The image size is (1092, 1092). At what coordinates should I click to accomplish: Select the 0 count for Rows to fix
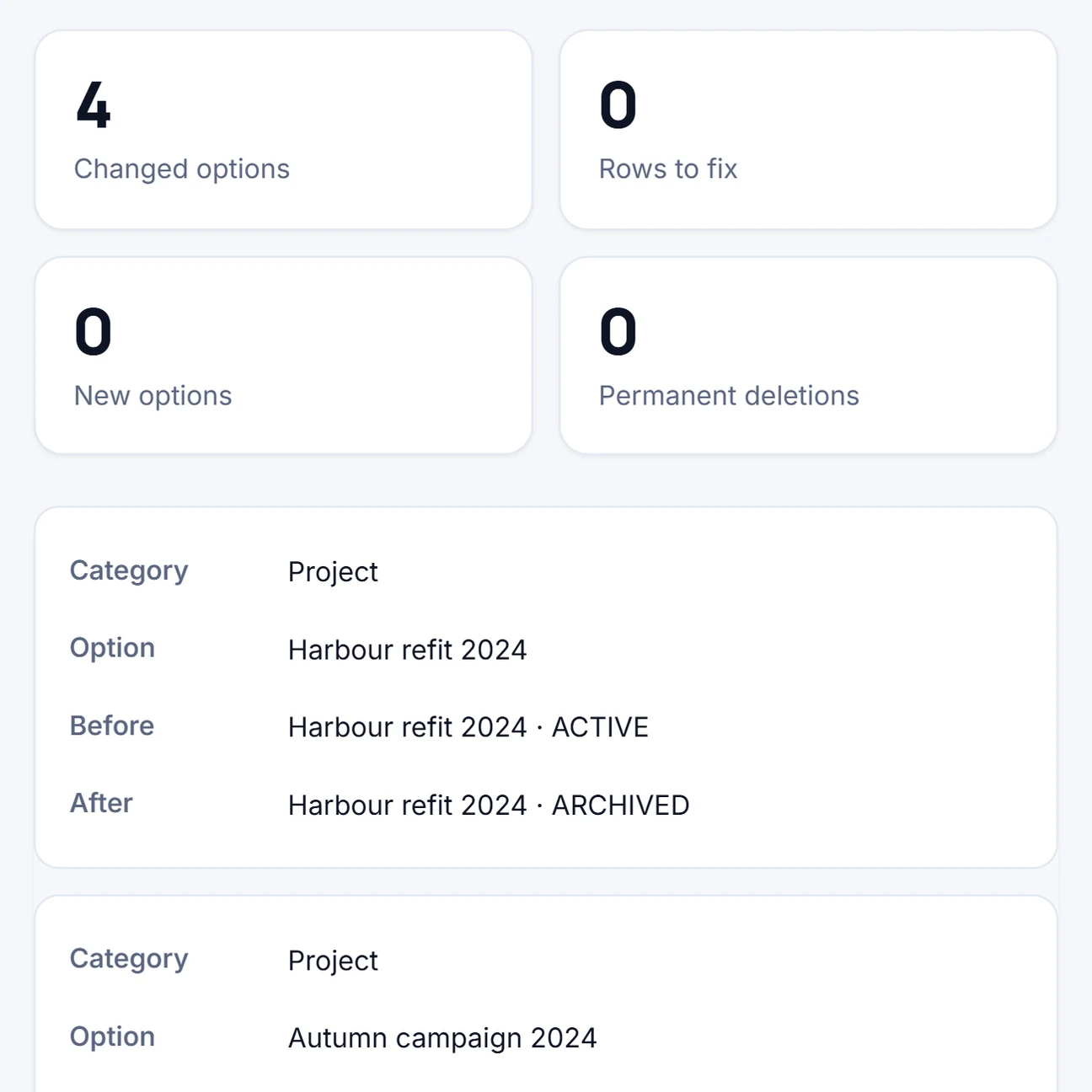pyautogui.click(x=618, y=105)
